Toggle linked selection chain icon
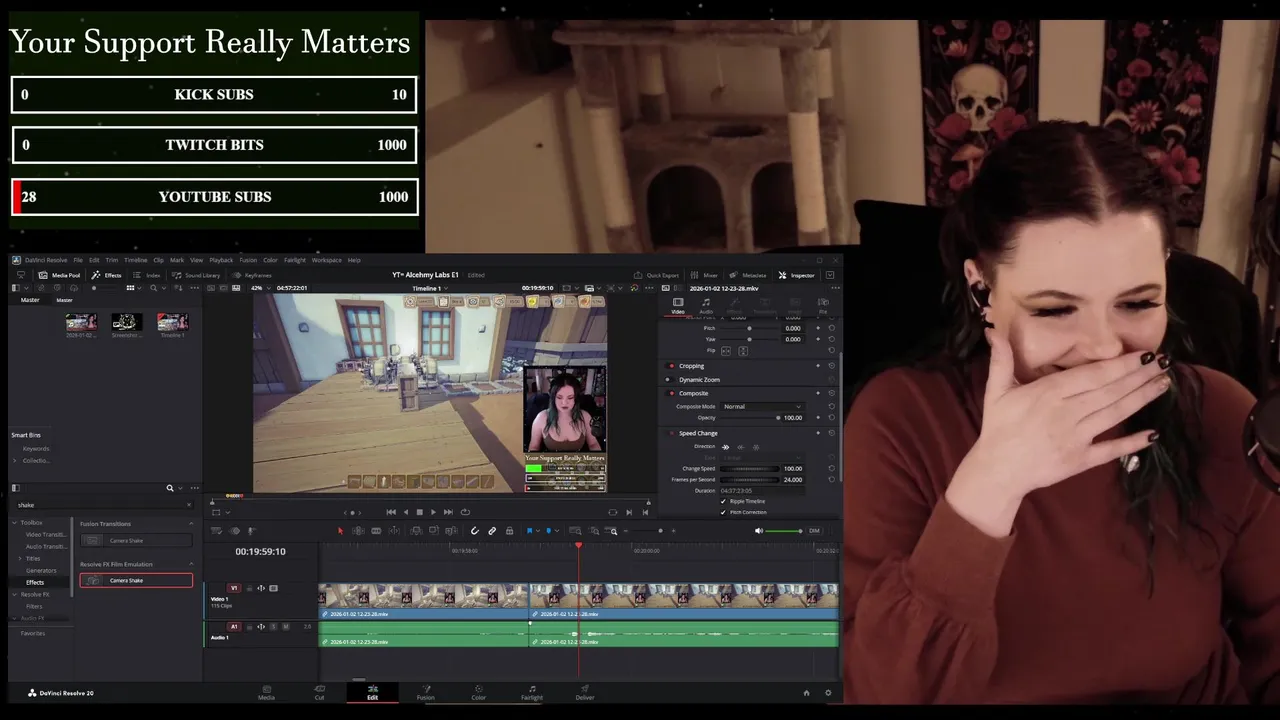Viewport: 1280px width, 720px height. click(x=492, y=531)
